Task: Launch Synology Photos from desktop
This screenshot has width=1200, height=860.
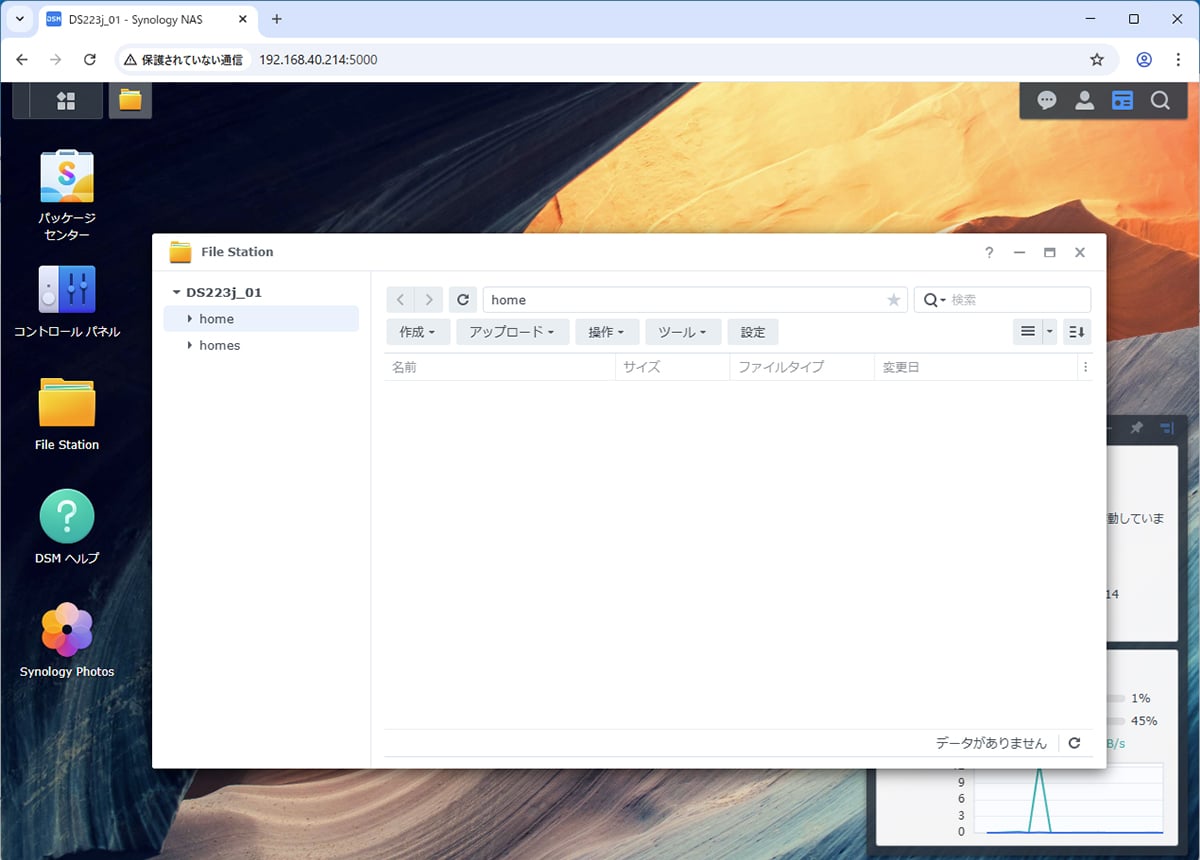Action: pyautogui.click(x=67, y=631)
